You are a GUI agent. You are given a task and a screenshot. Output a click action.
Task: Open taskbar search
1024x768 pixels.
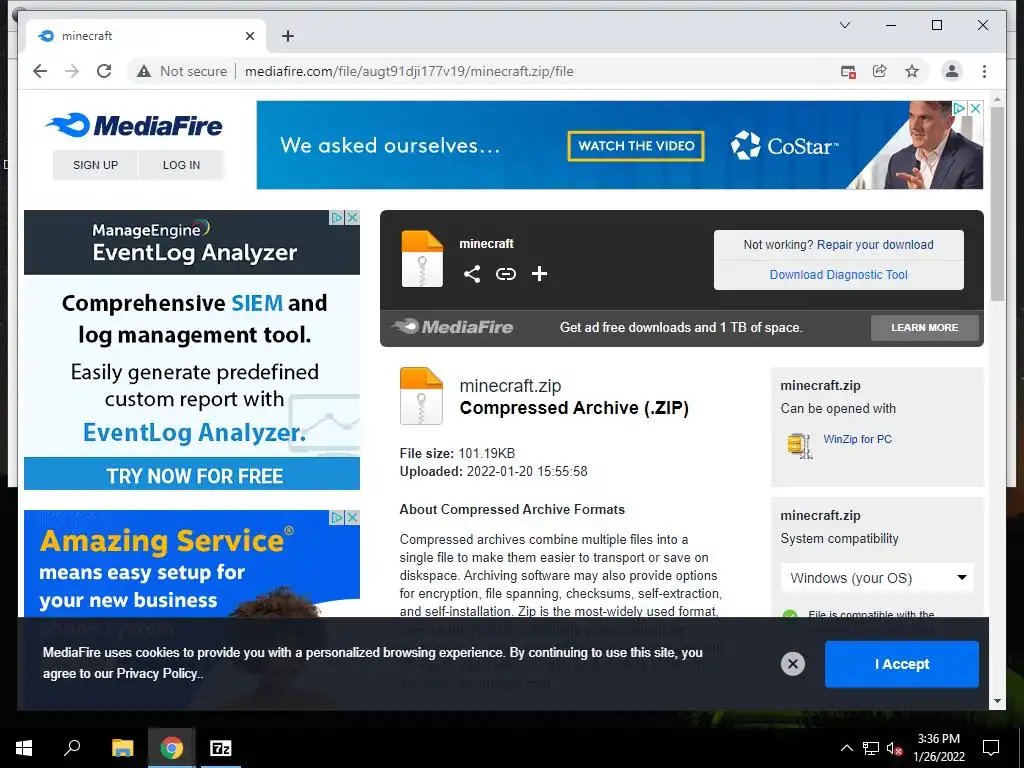[x=72, y=748]
